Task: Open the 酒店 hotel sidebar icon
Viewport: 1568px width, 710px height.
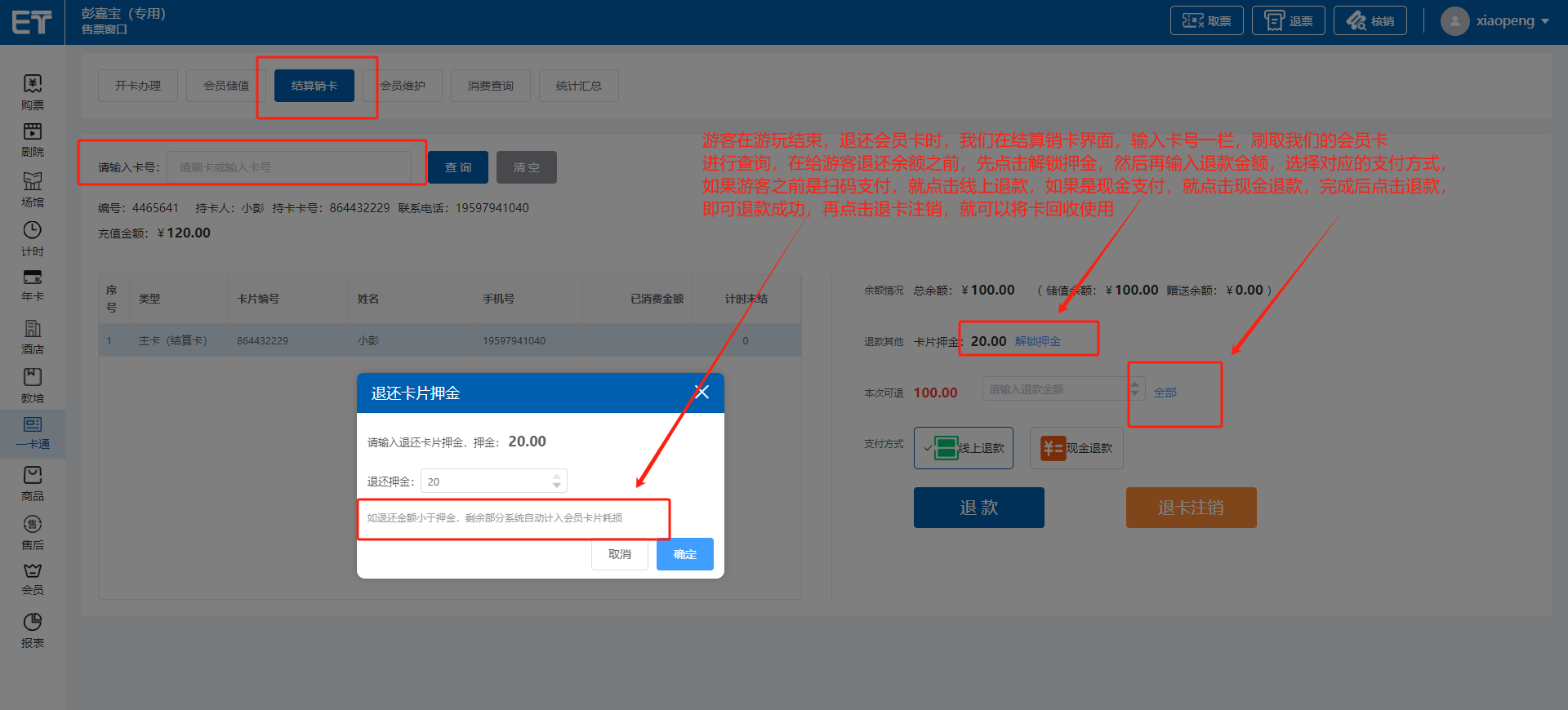Action: click(33, 336)
